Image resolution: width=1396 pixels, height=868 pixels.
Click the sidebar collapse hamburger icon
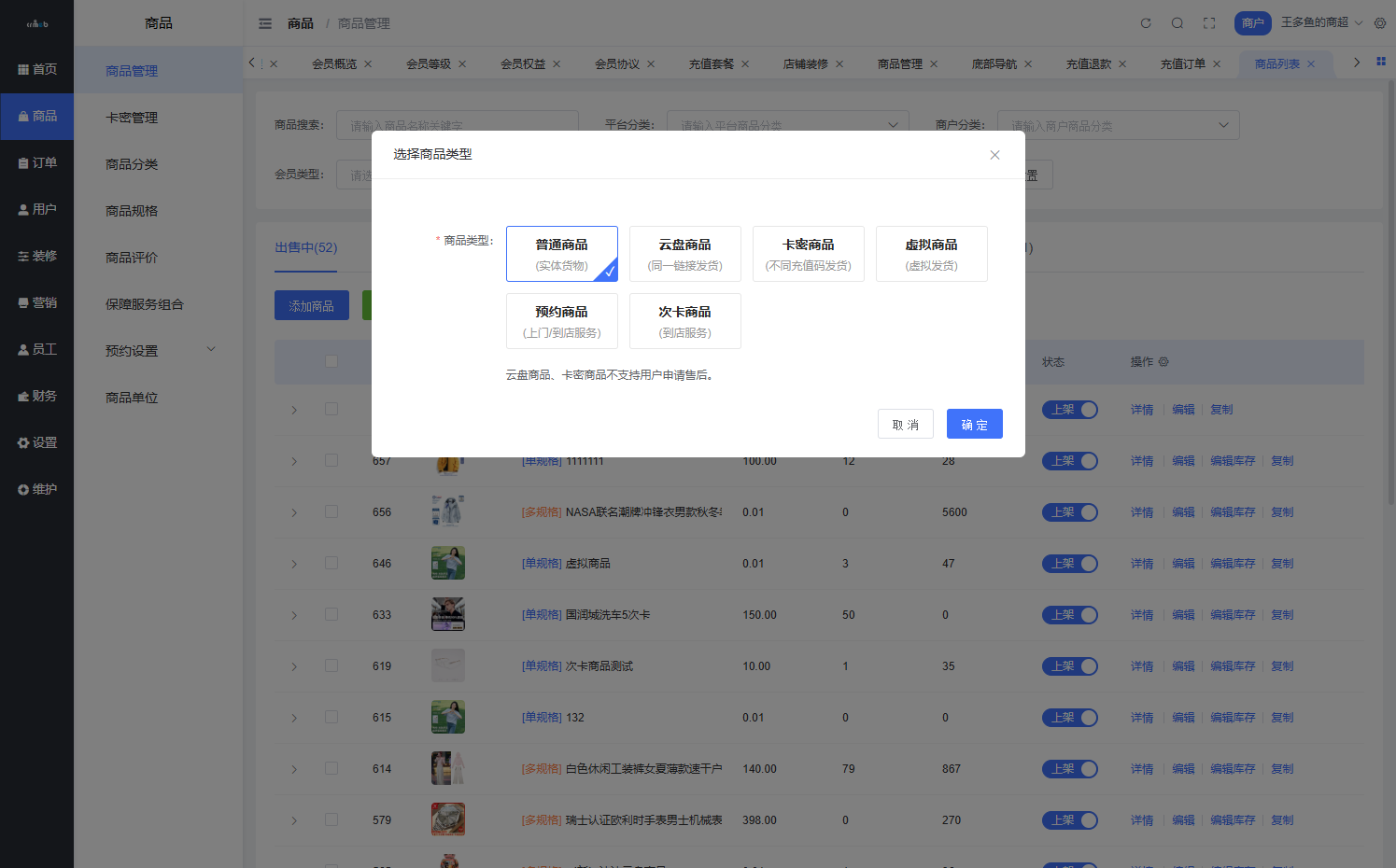[x=265, y=23]
